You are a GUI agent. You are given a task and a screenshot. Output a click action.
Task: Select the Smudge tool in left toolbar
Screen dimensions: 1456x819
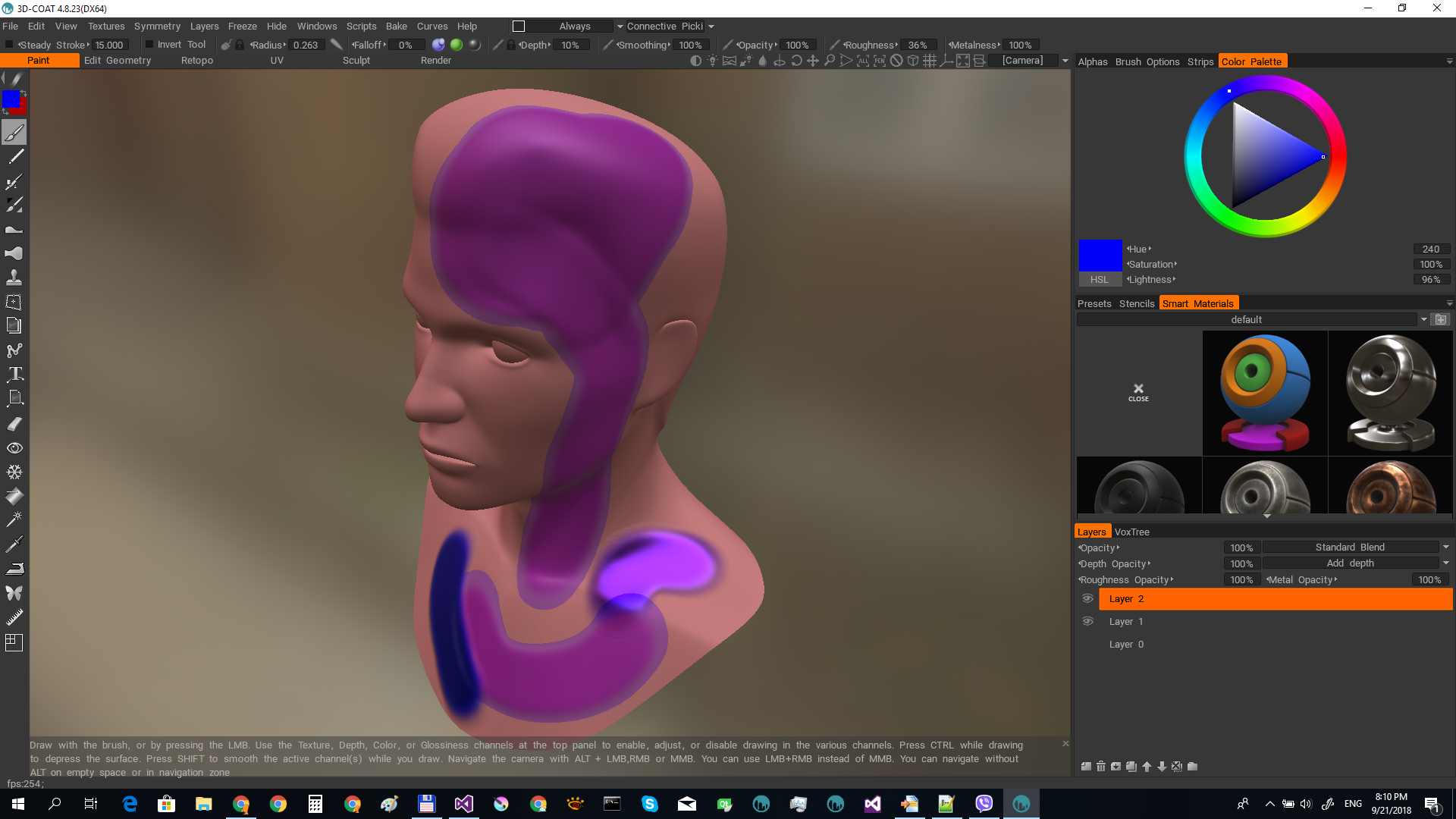[x=14, y=253]
